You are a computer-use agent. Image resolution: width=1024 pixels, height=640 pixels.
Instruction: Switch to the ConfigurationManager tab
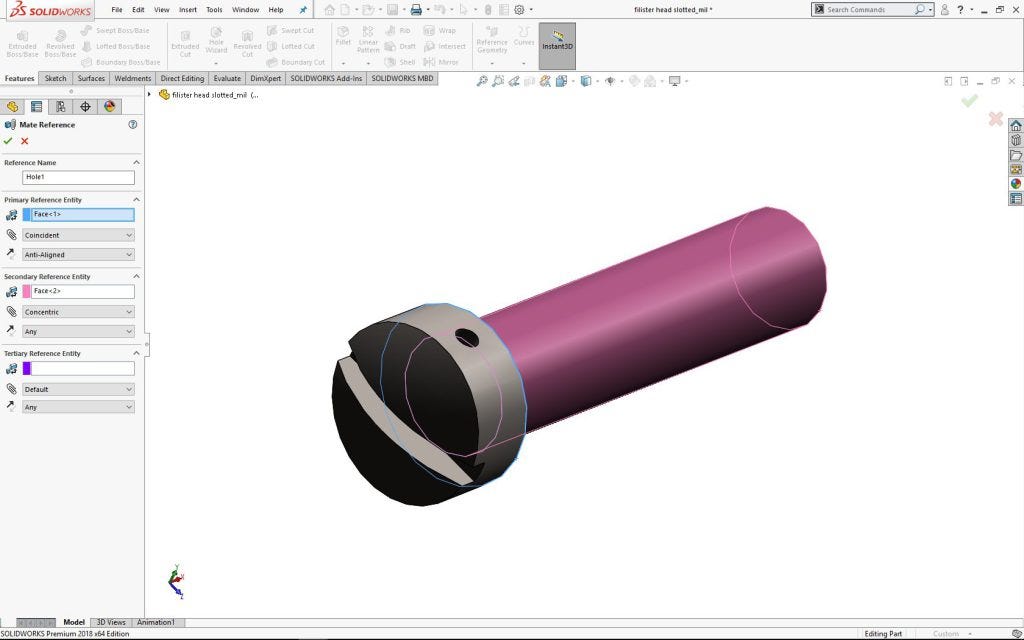coord(61,106)
